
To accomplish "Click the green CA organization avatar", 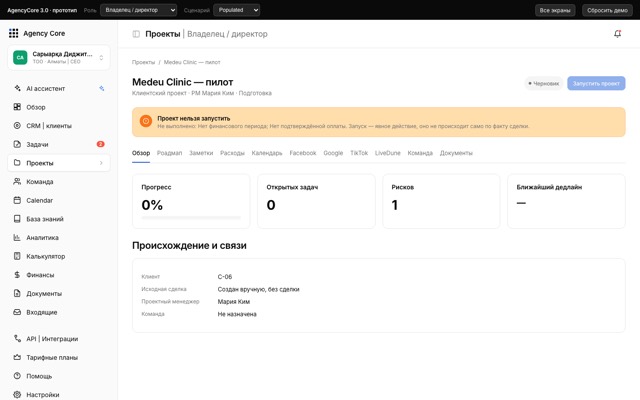I will 20,58.
